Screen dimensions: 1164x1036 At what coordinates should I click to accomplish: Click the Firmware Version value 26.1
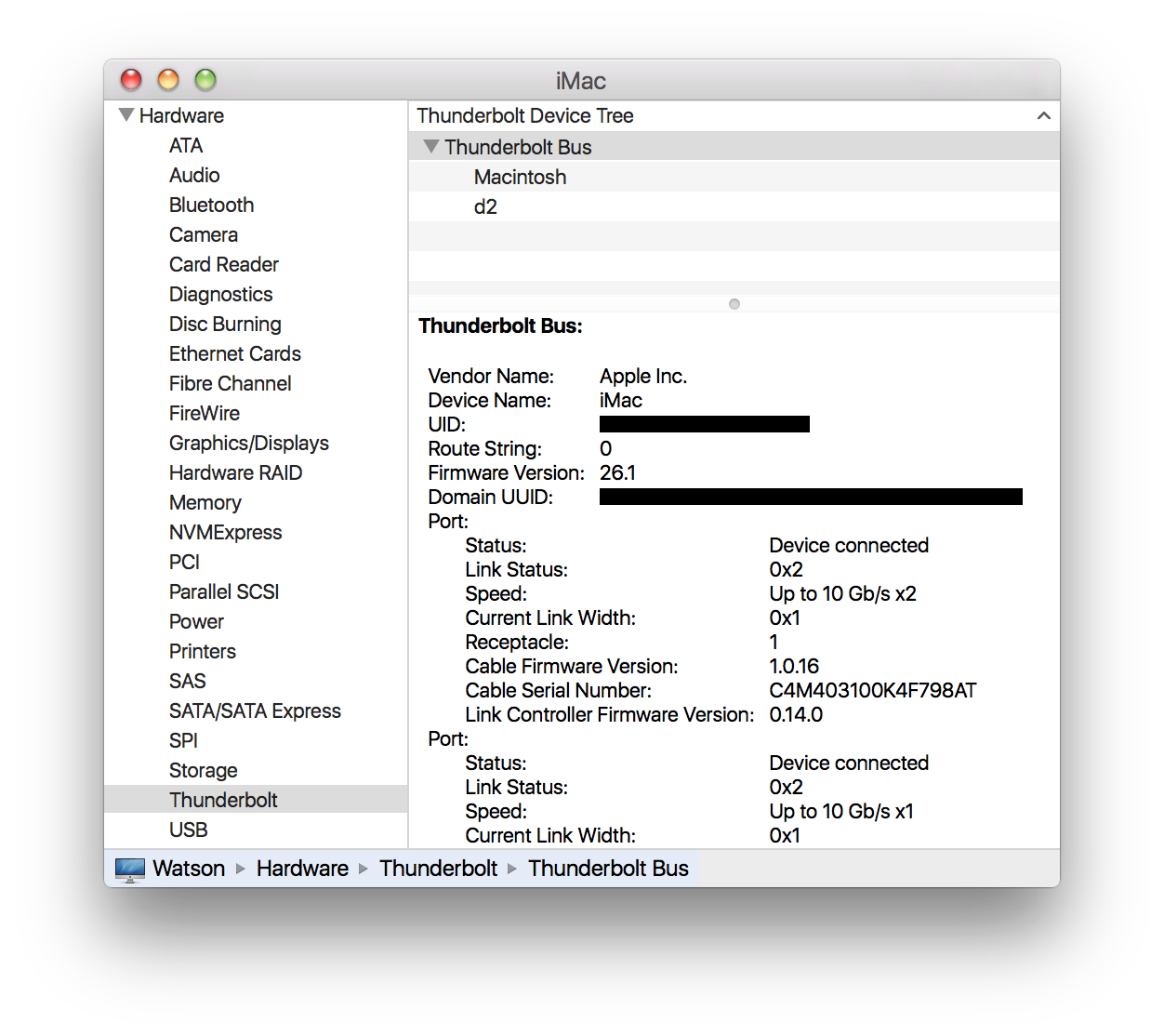tap(617, 472)
